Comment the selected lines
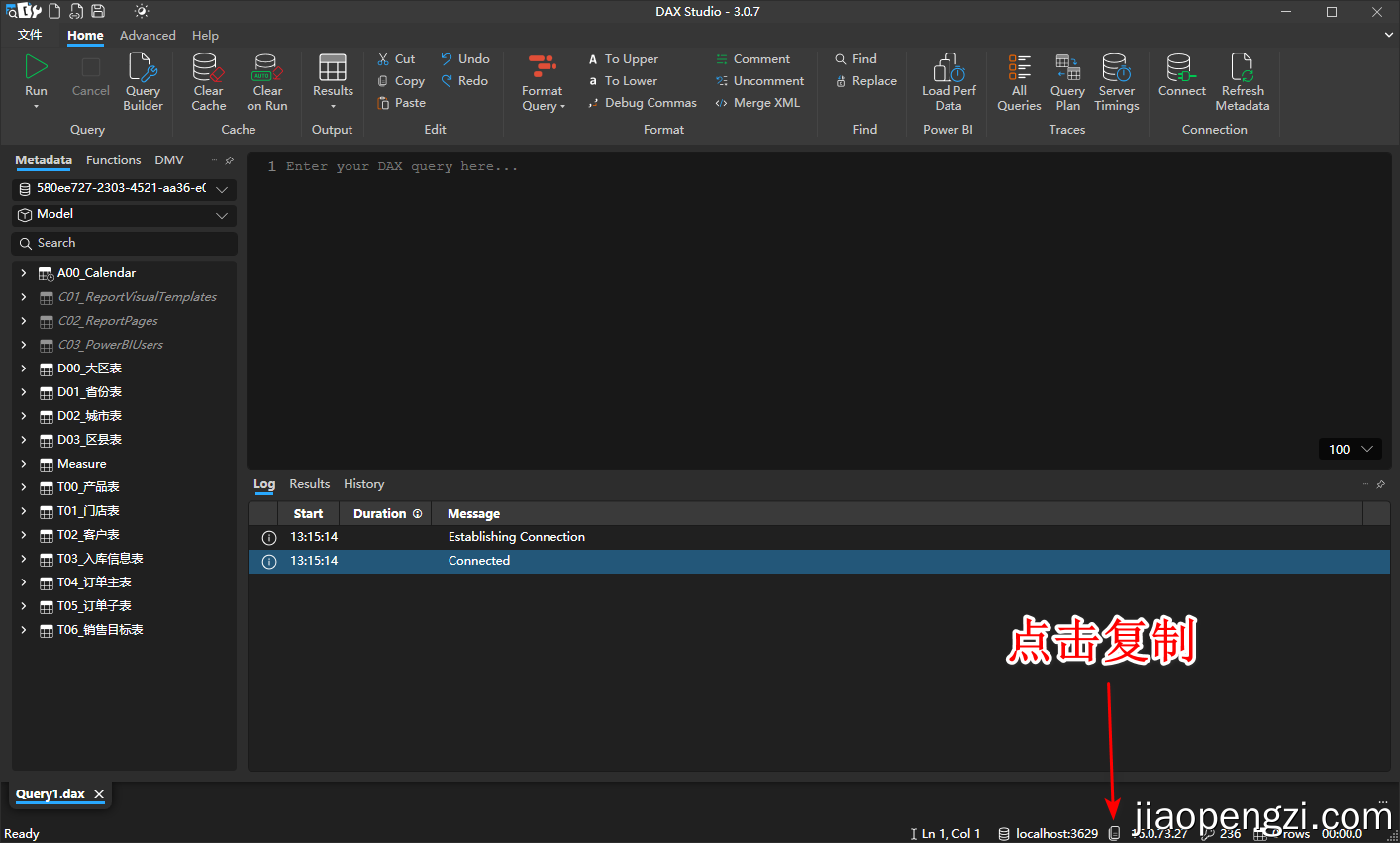This screenshot has width=1400, height=843. (x=752, y=59)
